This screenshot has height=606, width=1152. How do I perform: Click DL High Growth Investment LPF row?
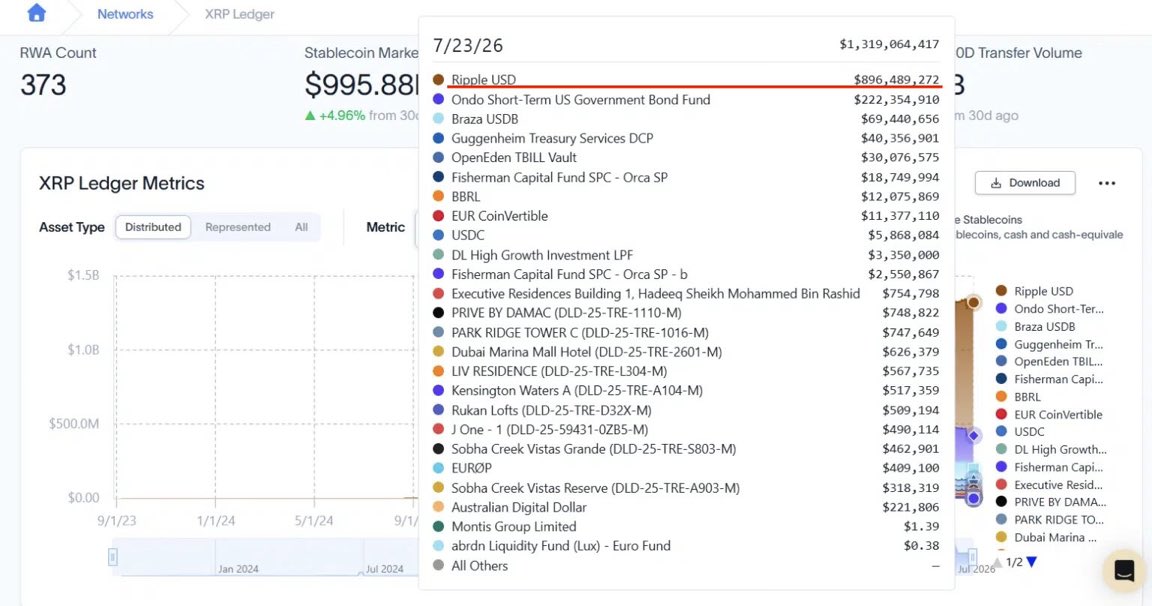click(686, 255)
